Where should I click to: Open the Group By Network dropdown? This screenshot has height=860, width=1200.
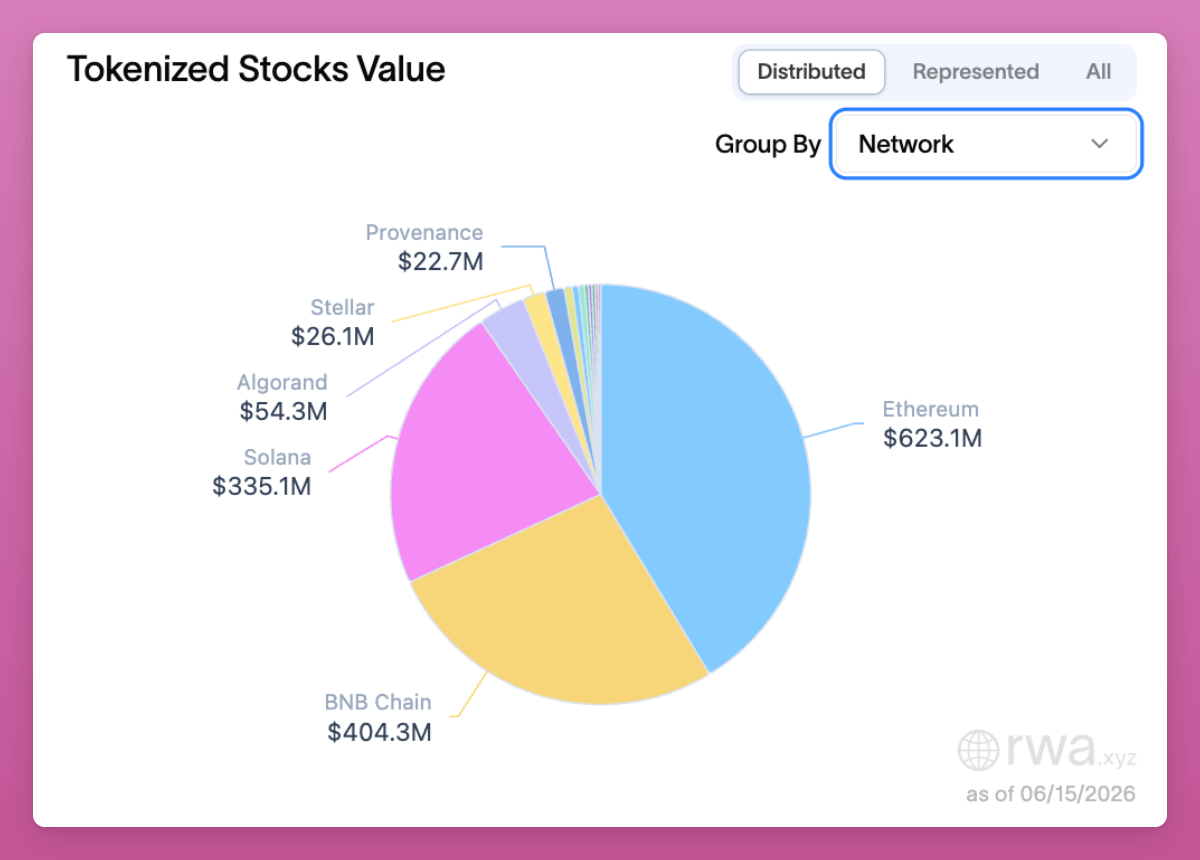986,145
